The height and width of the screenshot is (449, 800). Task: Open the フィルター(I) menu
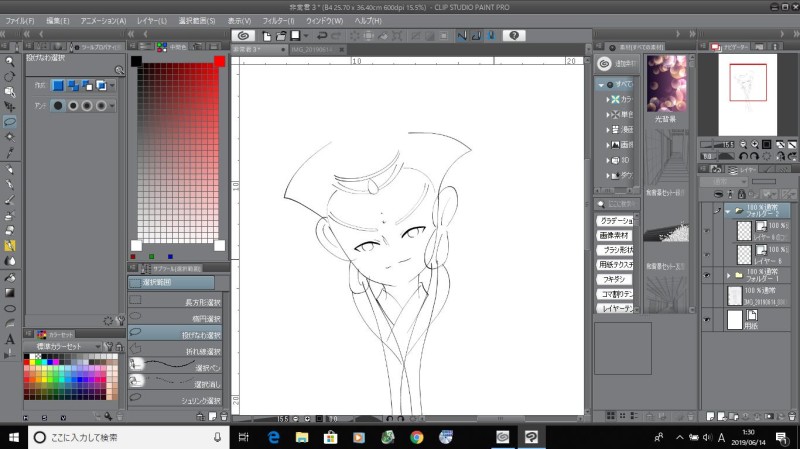278,21
